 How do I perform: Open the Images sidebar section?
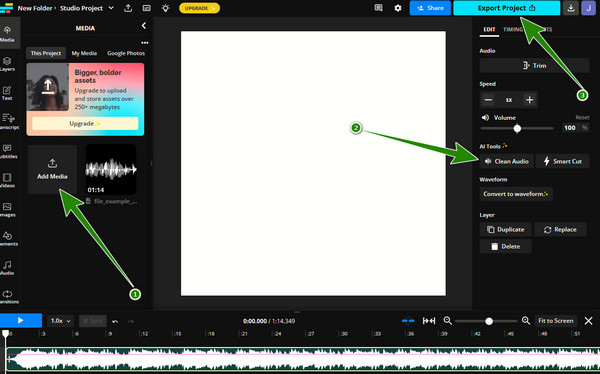click(8, 210)
